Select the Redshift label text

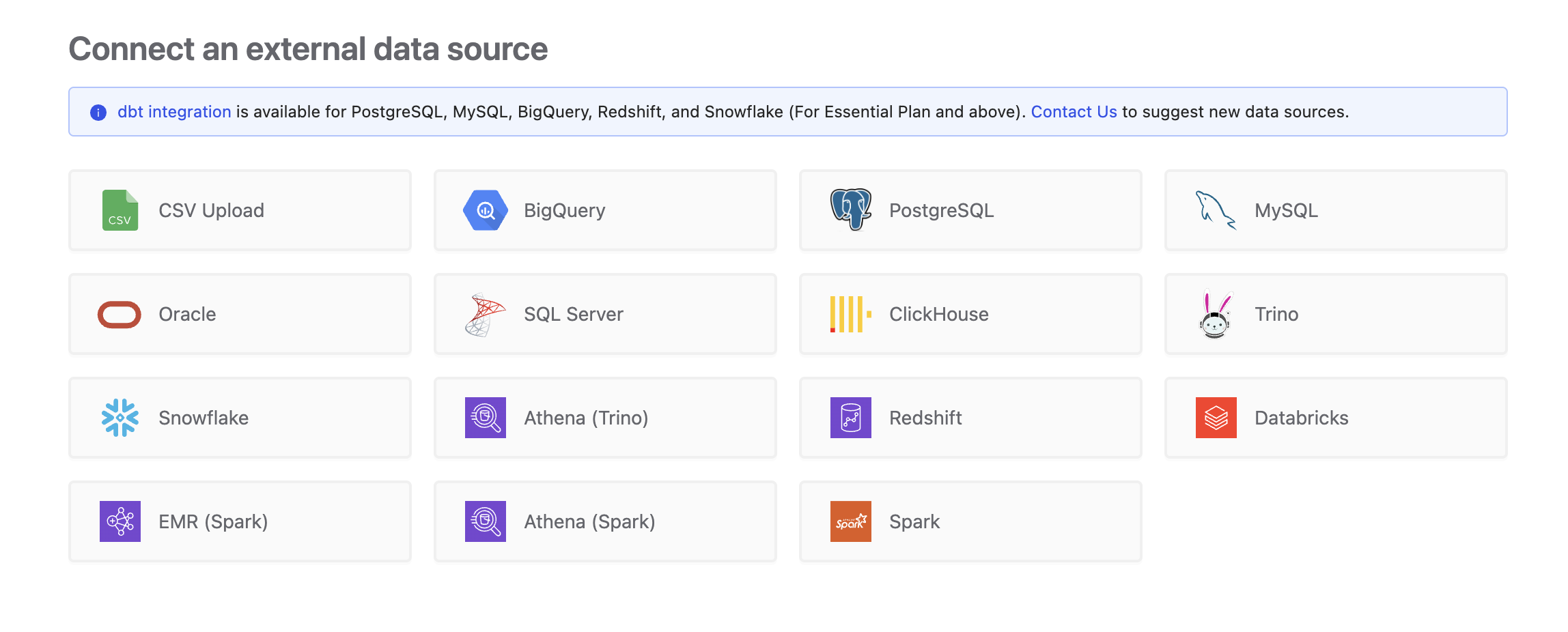[925, 418]
